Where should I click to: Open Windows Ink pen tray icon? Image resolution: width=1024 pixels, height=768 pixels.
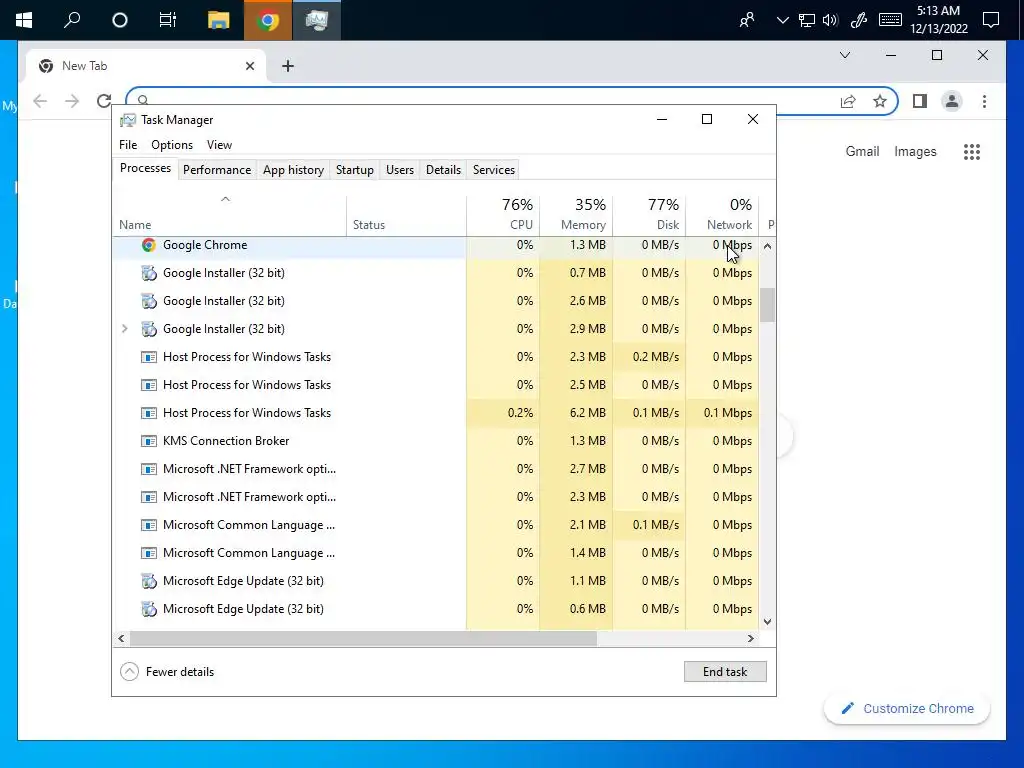coord(859,20)
